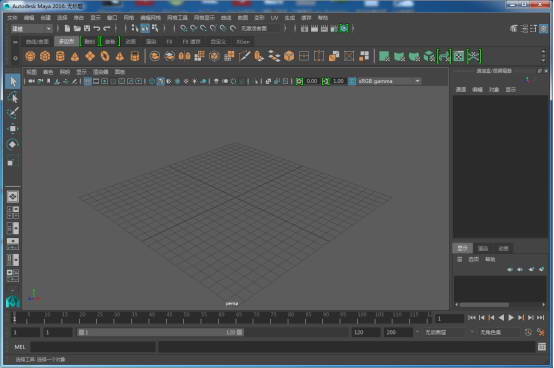554x368 pixels.
Task: Click the MEL command line input field
Action: click(x=93, y=347)
